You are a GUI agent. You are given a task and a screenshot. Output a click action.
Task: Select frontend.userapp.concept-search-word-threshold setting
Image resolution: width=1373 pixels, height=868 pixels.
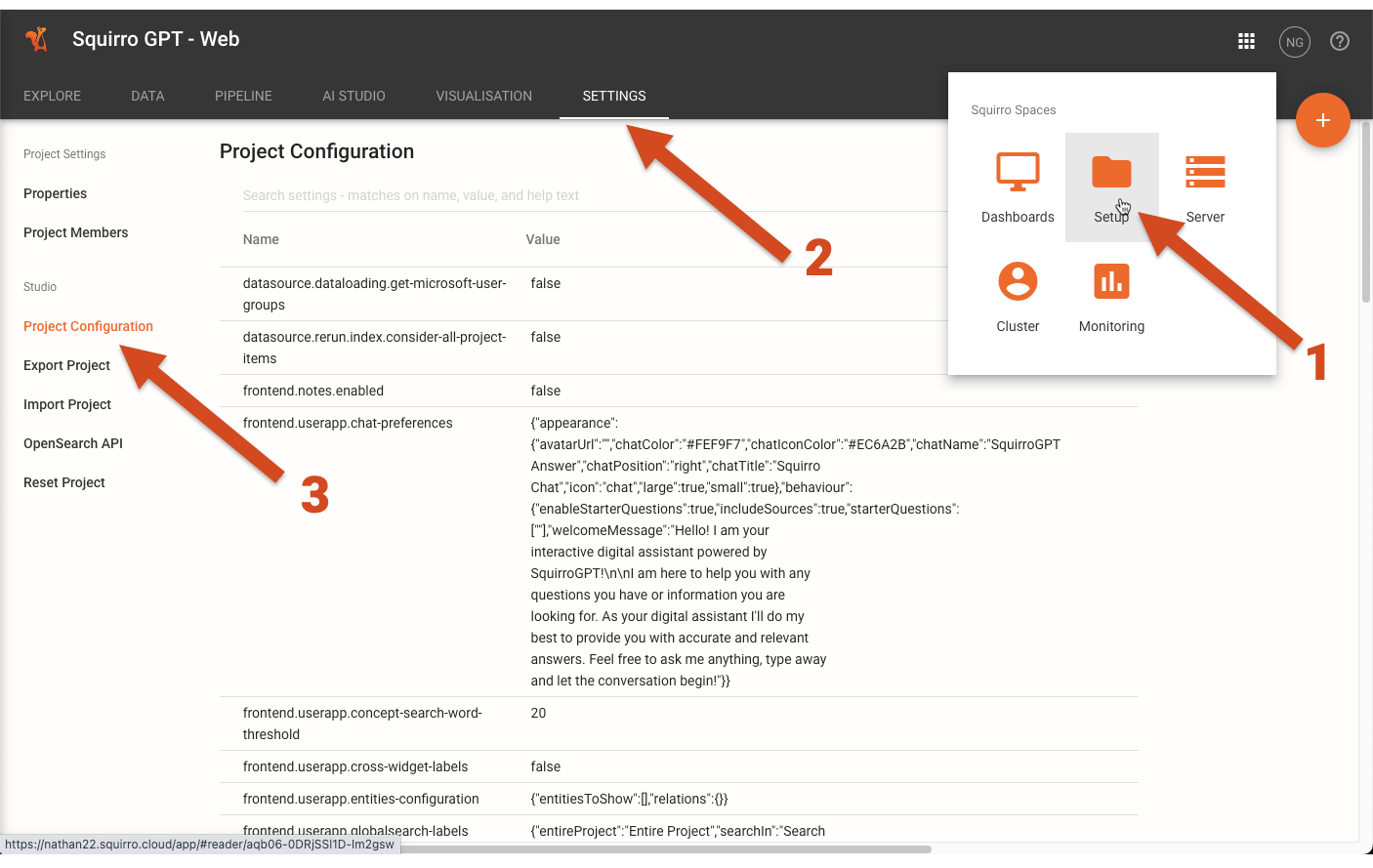362,723
